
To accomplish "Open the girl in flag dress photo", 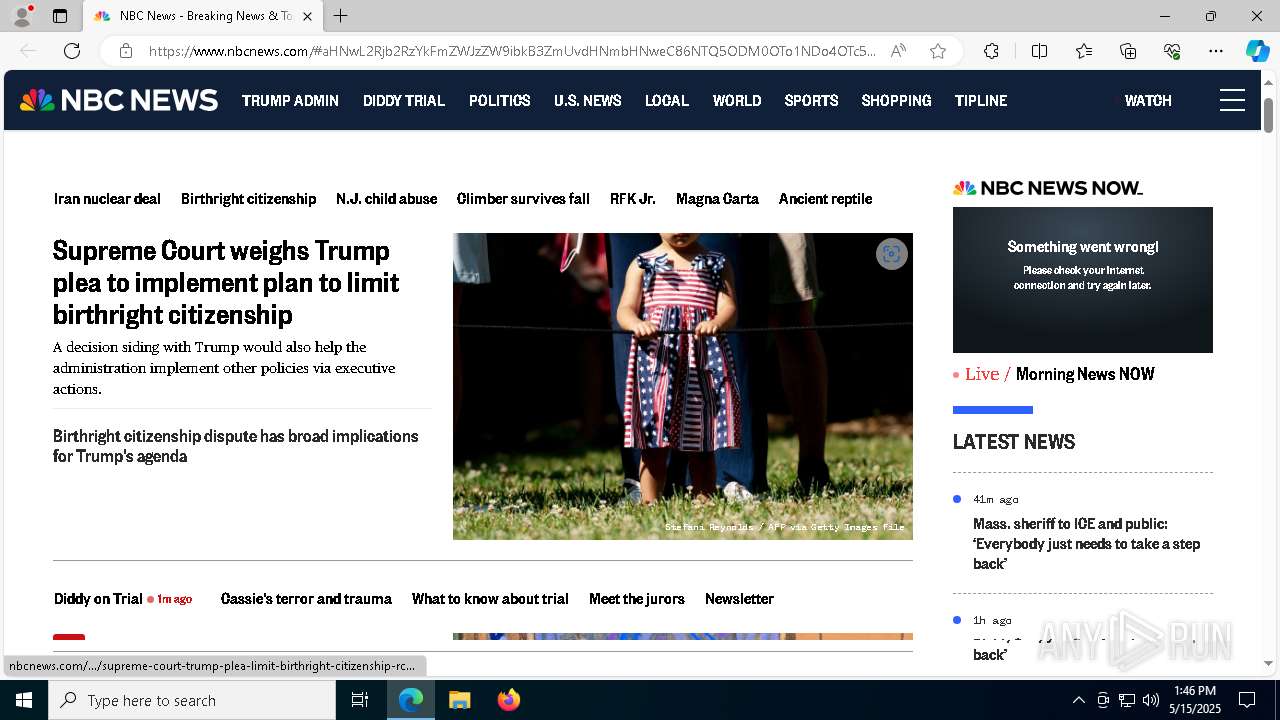I will 683,386.
